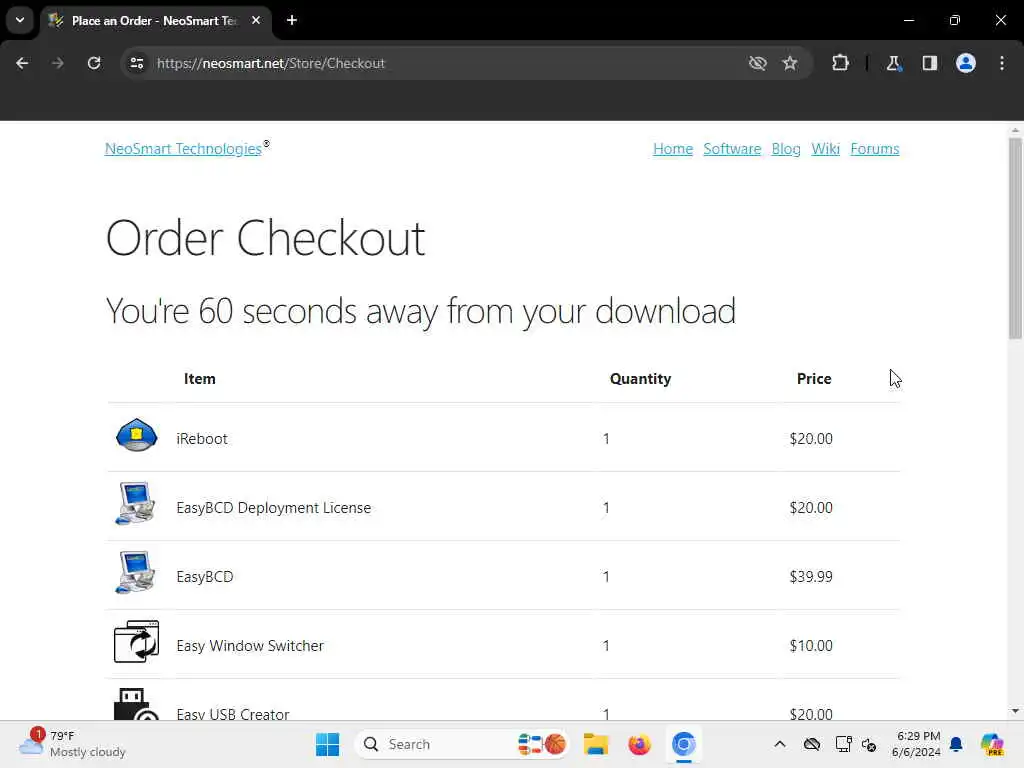1024x768 pixels.
Task: Open the Blog nav link
Action: pos(786,149)
